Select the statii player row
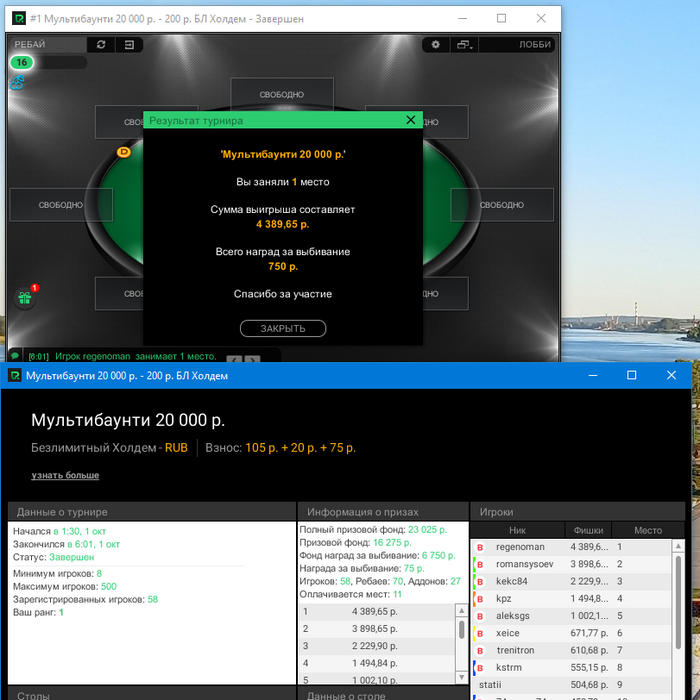The image size is (700, 700). point(571,685)
